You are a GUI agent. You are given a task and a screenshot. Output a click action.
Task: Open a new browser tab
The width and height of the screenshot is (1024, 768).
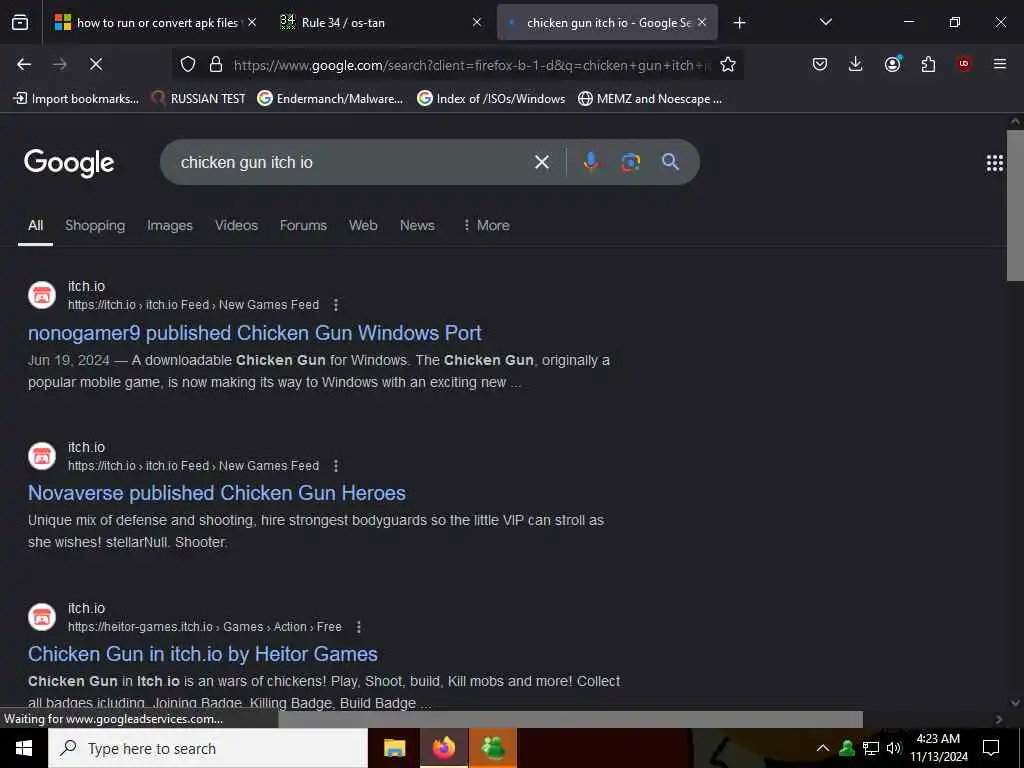(739, 23)
